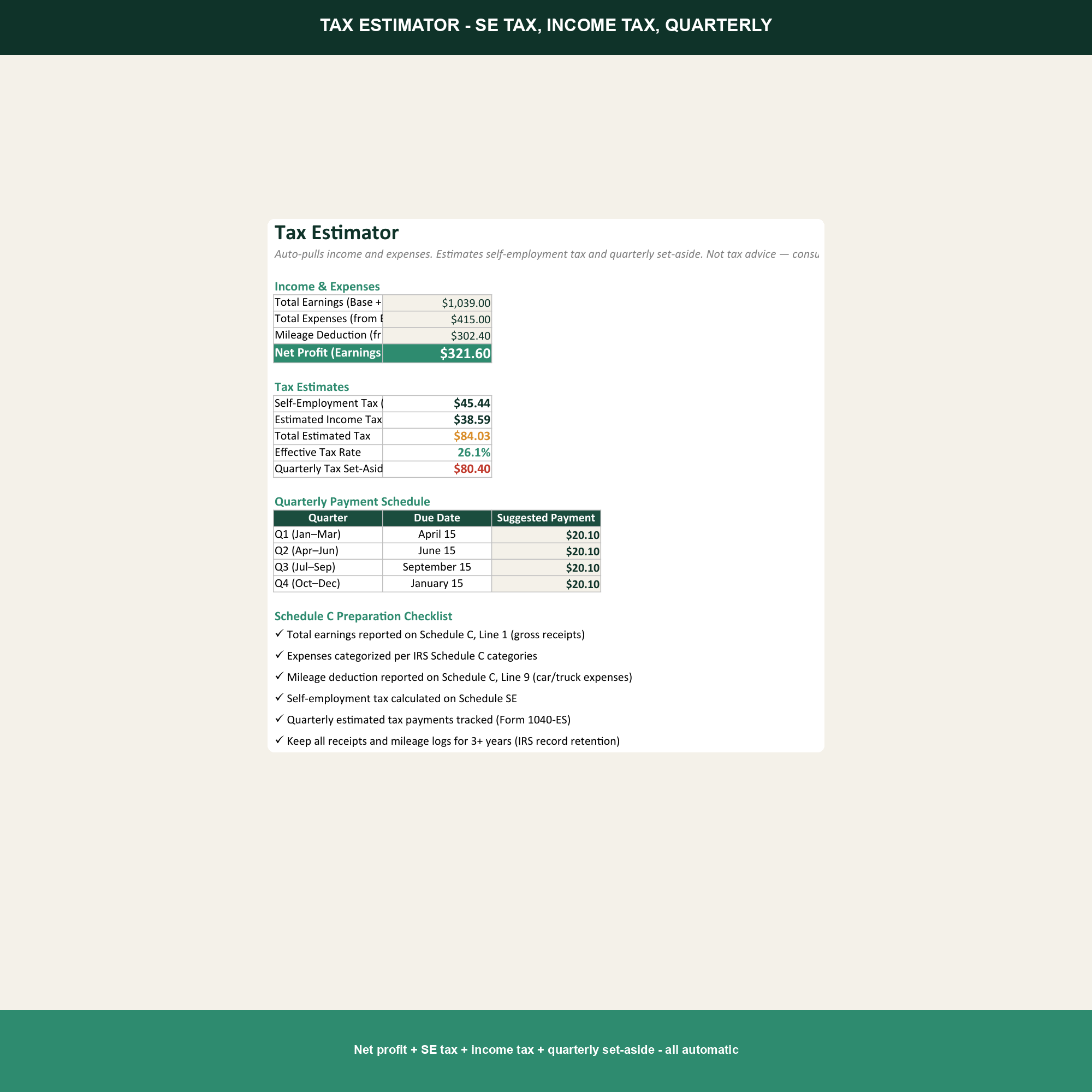The width and height of the screenshot is (1092, 1092).
Task: Click the Quarter column header
Action: point(328,518)
